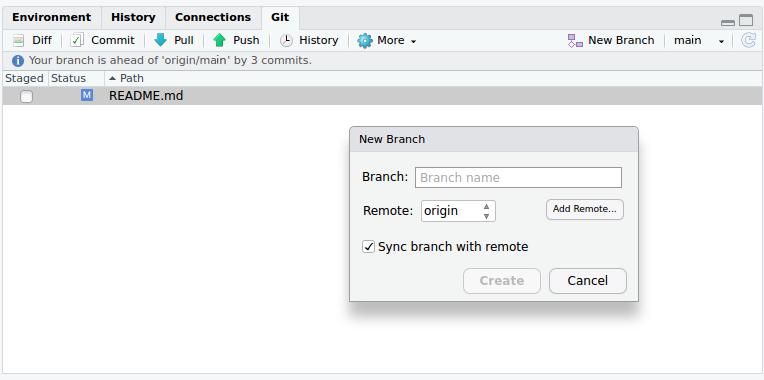Select the Git tab
This screenshot has width=764, height=380.
coord(280,18)
